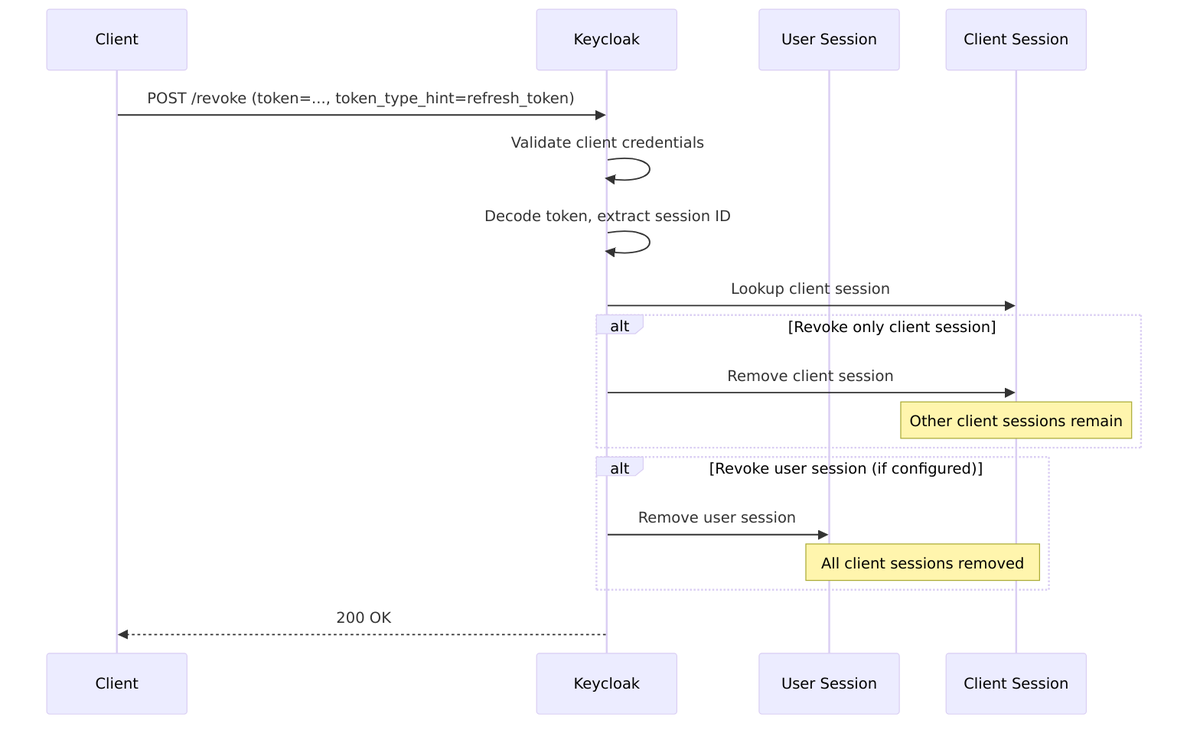Image resolution: width=1200 pixels, height=733 pixels.
Task: Select the bottom Client Session box
Action: pos(1015,683)
